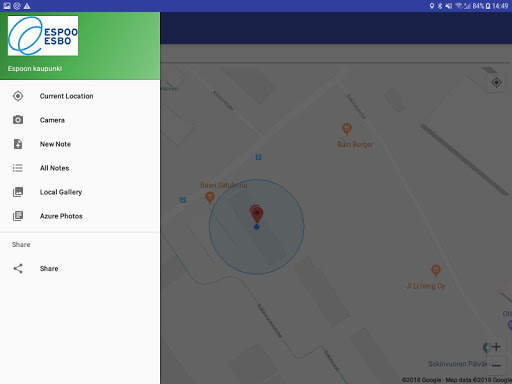This screenshot has width=512, height=384.
Task: Tap the my-location button on map
Action: click(x=496, y=82)
